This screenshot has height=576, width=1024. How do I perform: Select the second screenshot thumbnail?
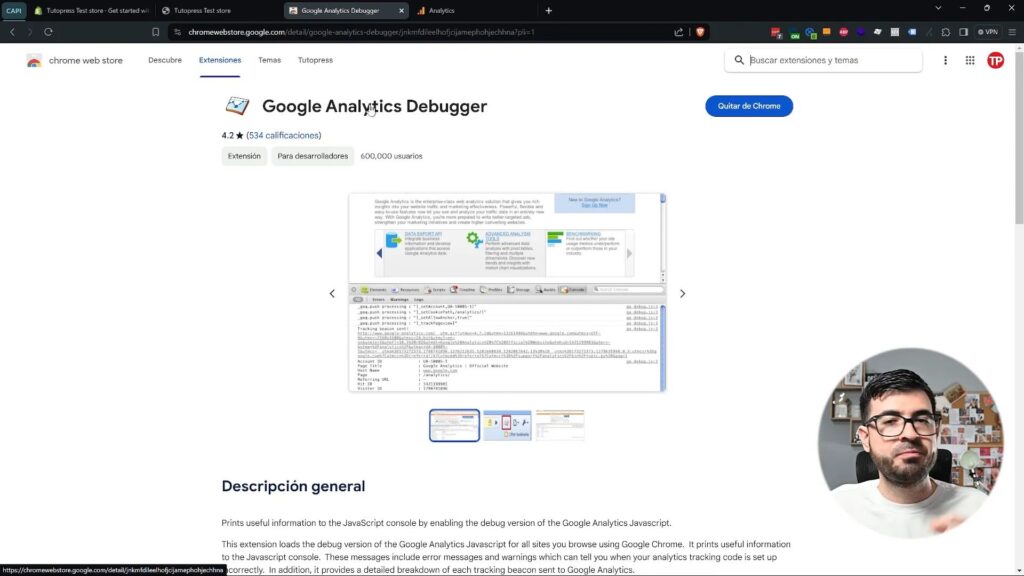pyautogui.click(x=507, y=425)
